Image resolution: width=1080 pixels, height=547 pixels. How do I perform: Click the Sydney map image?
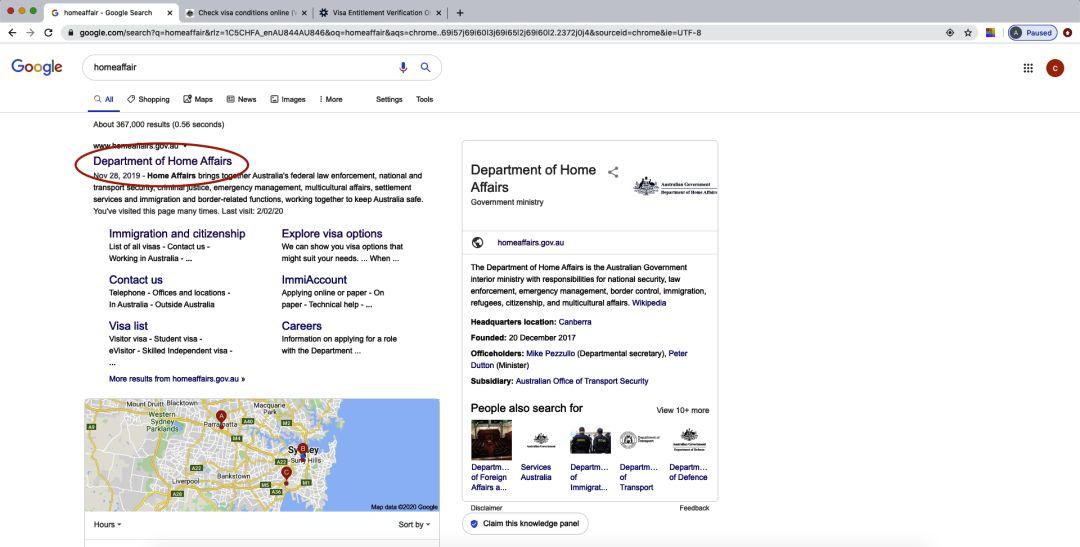(262, 455)
